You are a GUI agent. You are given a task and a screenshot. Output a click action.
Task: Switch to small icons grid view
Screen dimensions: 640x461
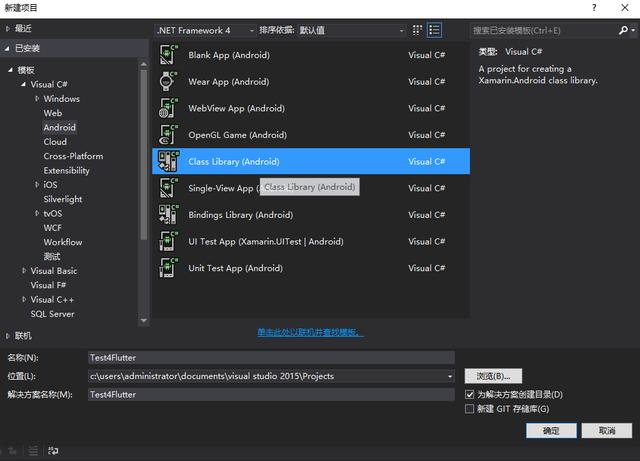(417, 30)
